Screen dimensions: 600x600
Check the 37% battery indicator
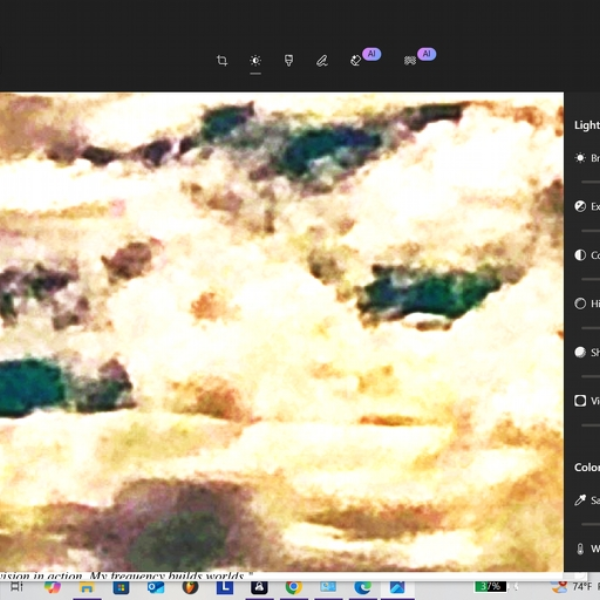coord(491,586)
